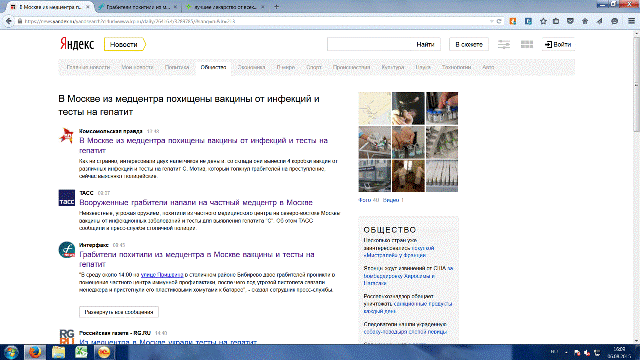640x360 pixels.
Task: Switch to the Общество tab
Action: coord(213,67)
